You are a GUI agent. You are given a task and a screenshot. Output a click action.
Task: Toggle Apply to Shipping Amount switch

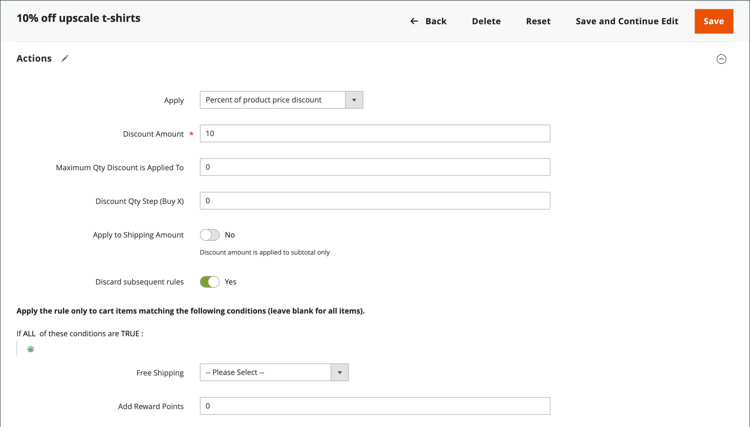tap(209, 235)
